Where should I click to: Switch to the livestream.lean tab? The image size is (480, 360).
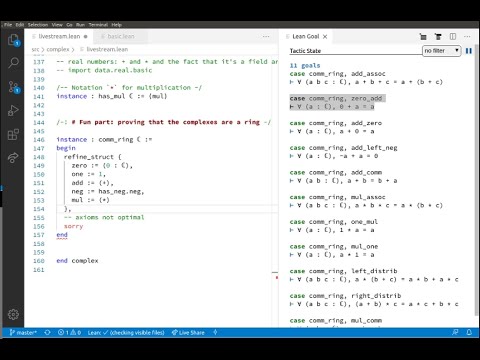59,36
